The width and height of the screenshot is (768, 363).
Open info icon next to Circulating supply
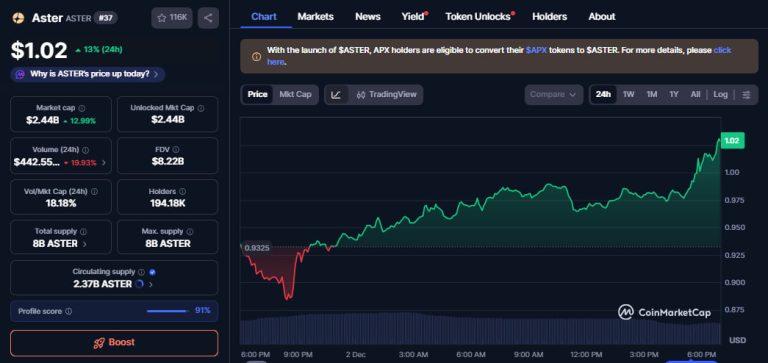pyautogui.click(x=142, y=272)
